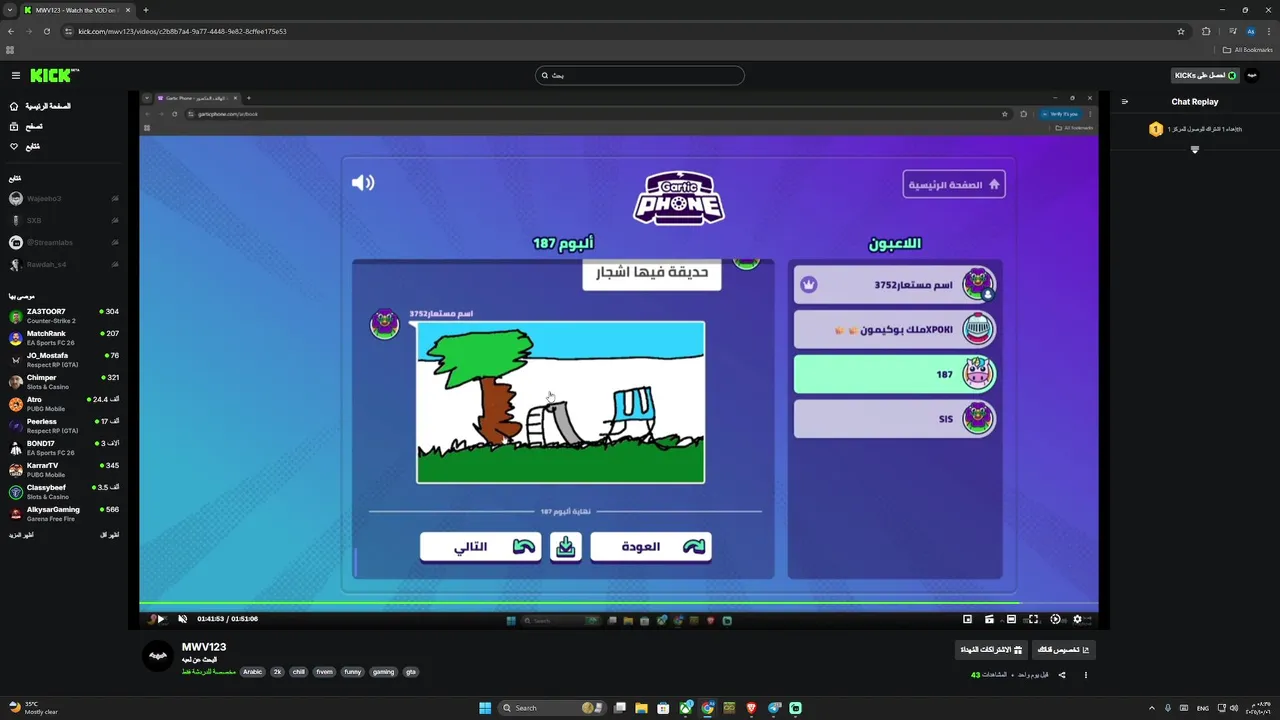Open recommended channel JO_Mostafa
Screen dimensions: 1280x720
point(64,360)
